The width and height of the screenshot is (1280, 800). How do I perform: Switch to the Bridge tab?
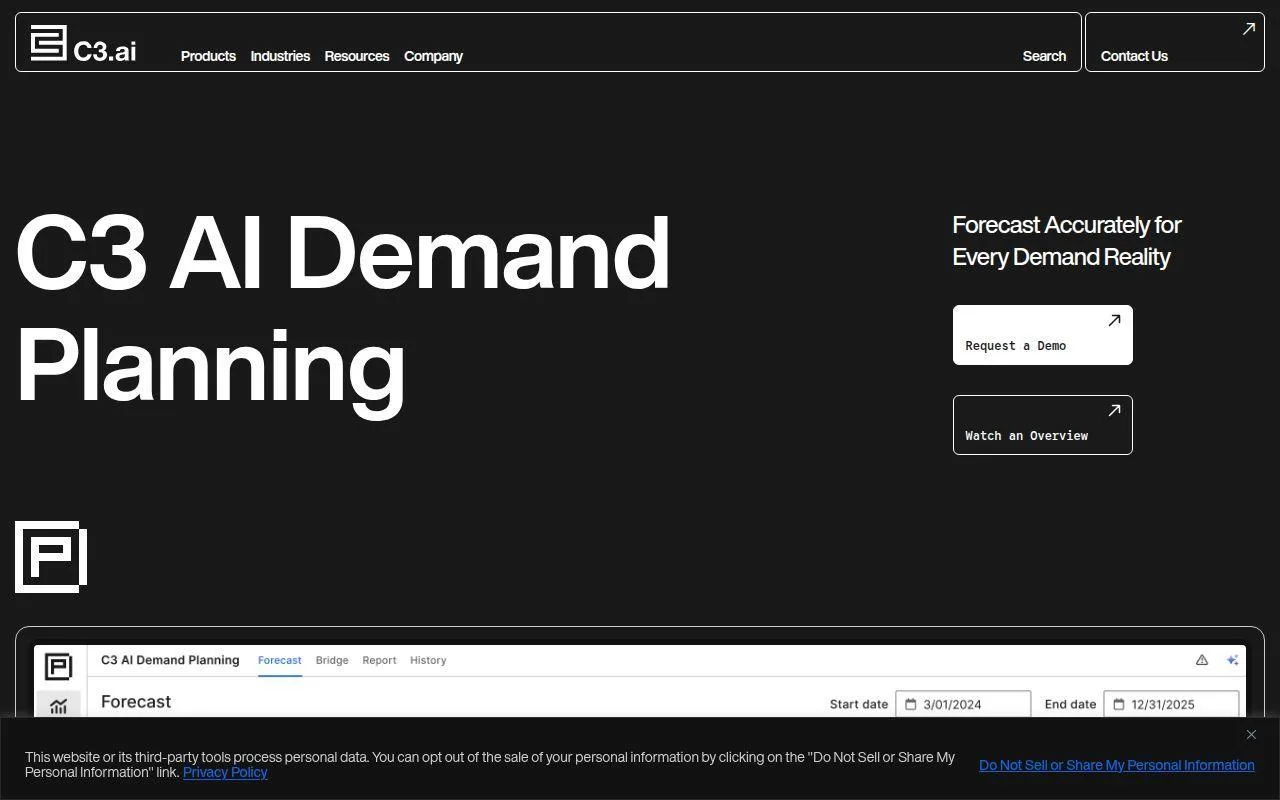click(x=332, y=660)
